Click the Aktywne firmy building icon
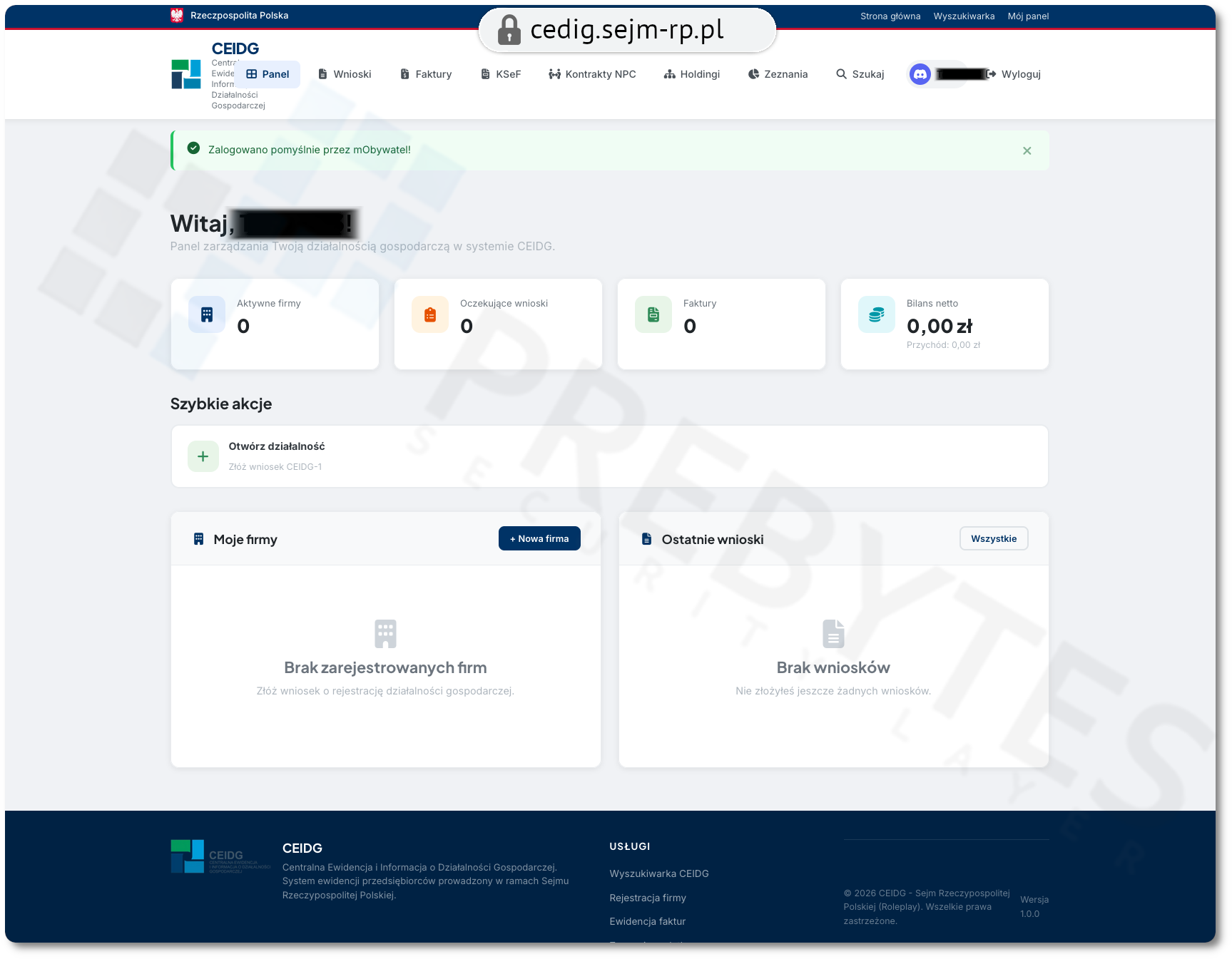Image resolution: width=1232 pixels, height=959 pixels. point(207,314)
